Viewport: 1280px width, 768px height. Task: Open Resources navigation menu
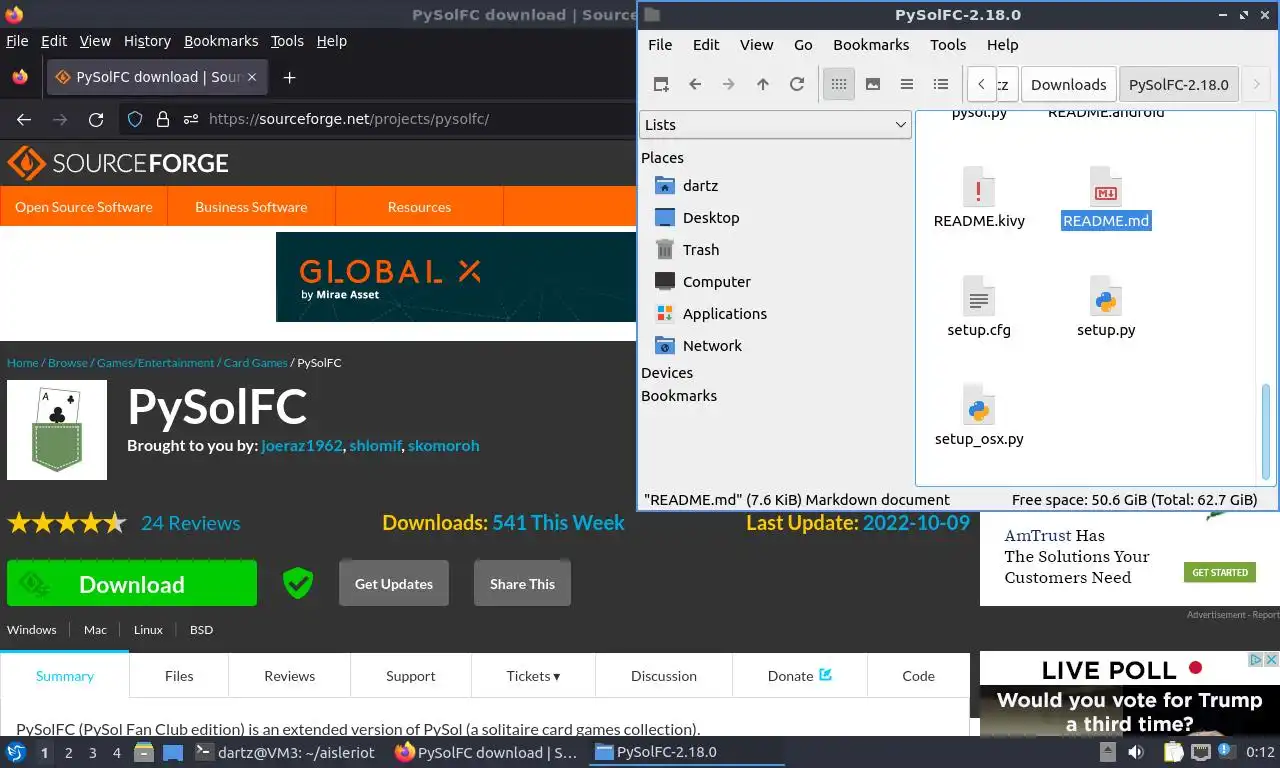click(419, 207)
